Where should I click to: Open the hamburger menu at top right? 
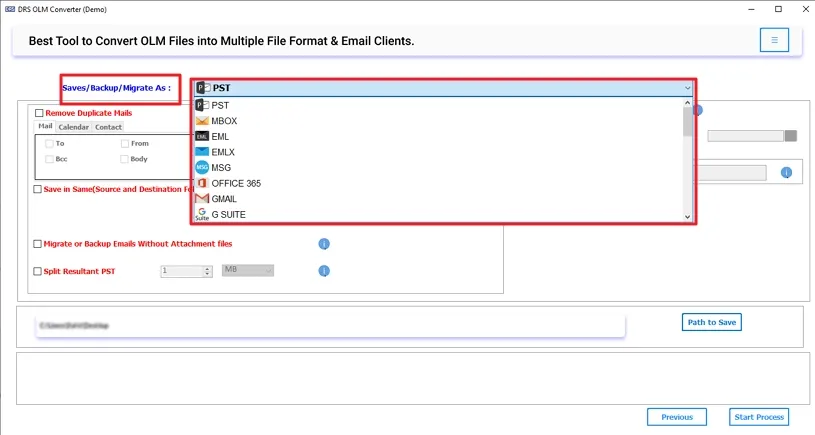[x=773, y=40]
